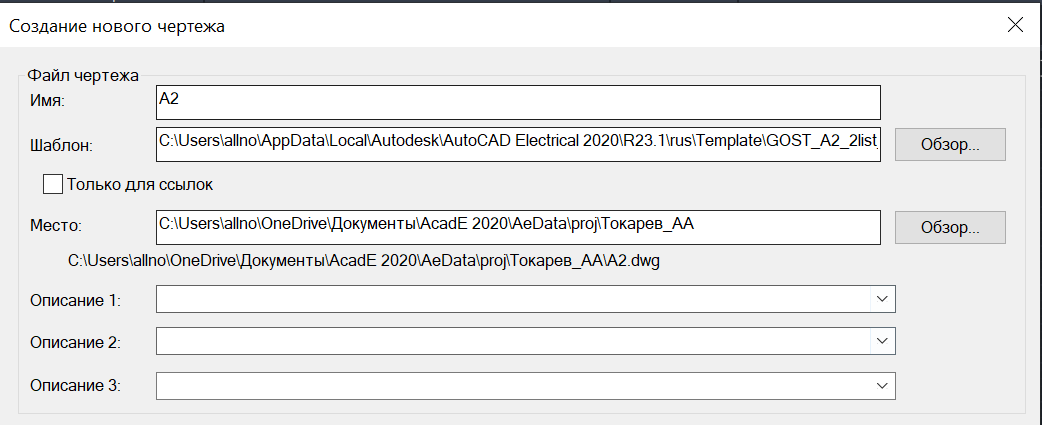This screenshot has height=425, width=1042.
Task: Click the Место folder path field
Action: [518, 228]
